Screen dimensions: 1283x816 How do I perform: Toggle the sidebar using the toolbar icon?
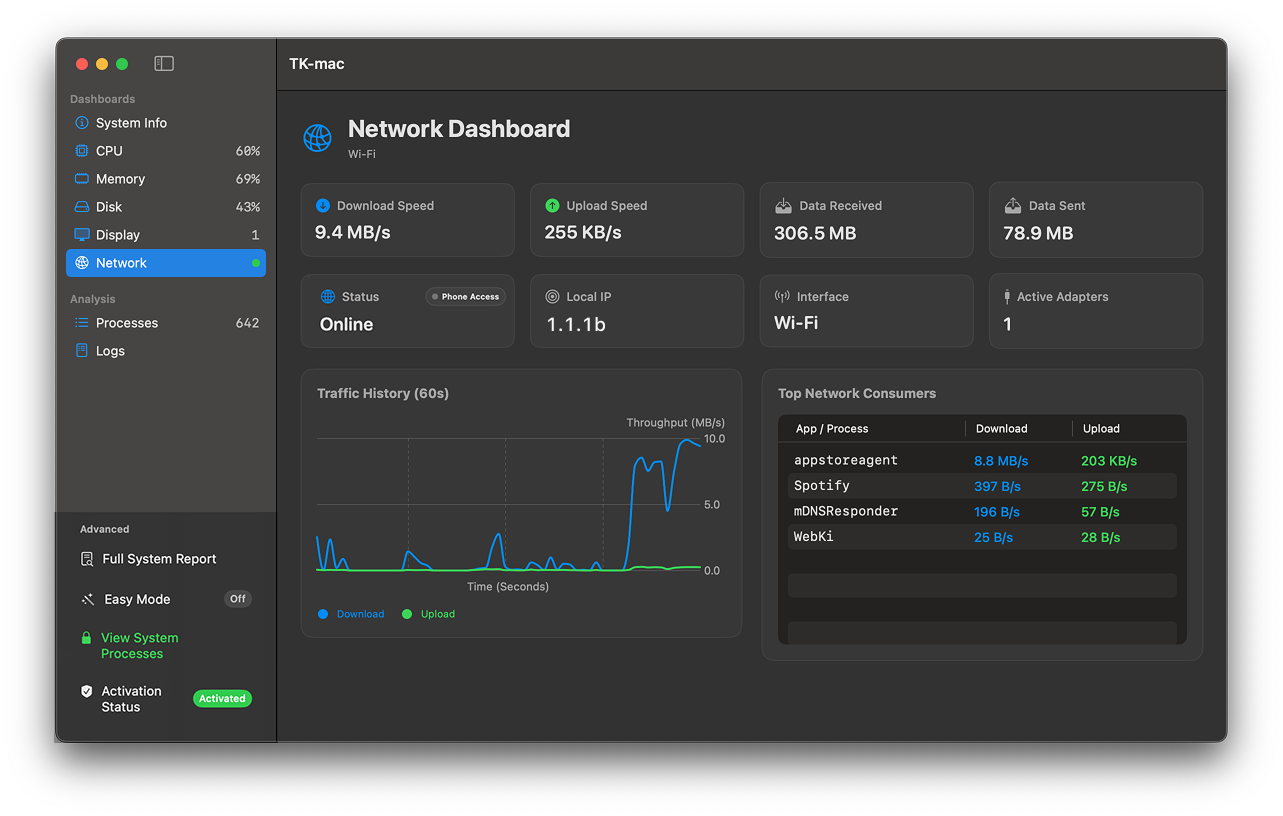162,63
